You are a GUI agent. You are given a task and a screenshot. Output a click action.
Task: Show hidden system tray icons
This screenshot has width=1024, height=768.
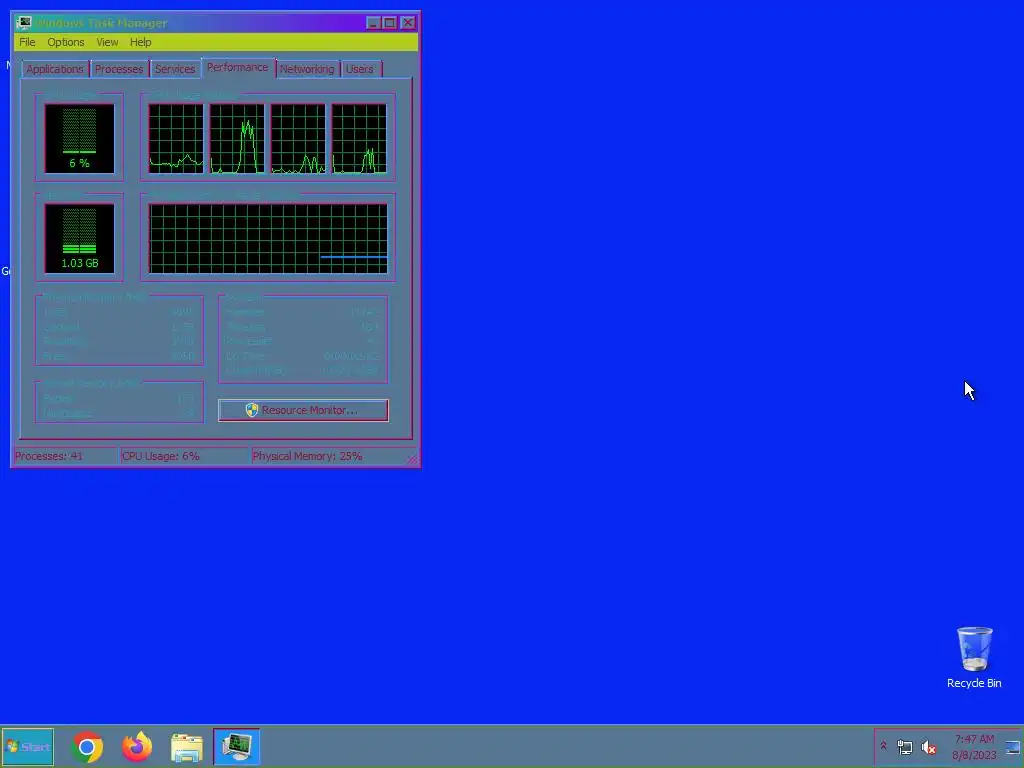[x=884, y=746]
